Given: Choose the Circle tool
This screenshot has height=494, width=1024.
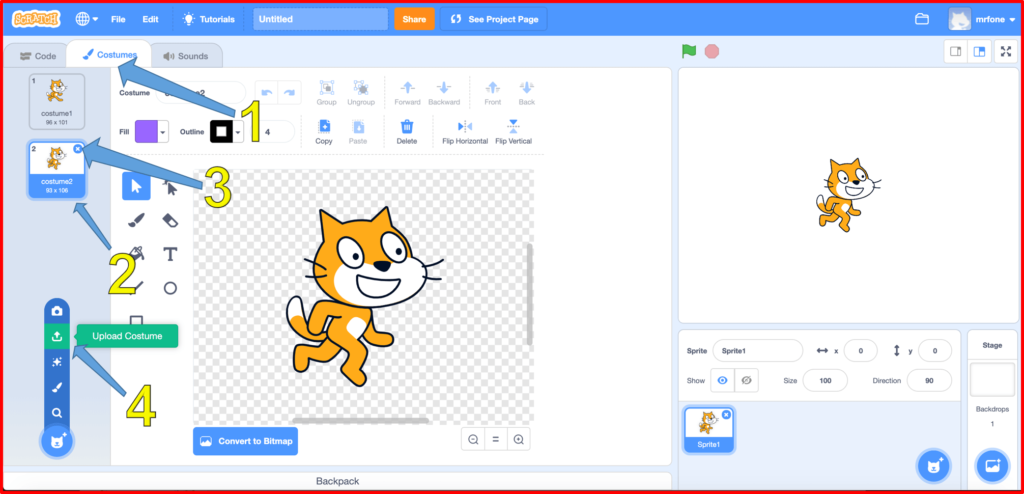Looking at the screenshot, I should point(170,288).
